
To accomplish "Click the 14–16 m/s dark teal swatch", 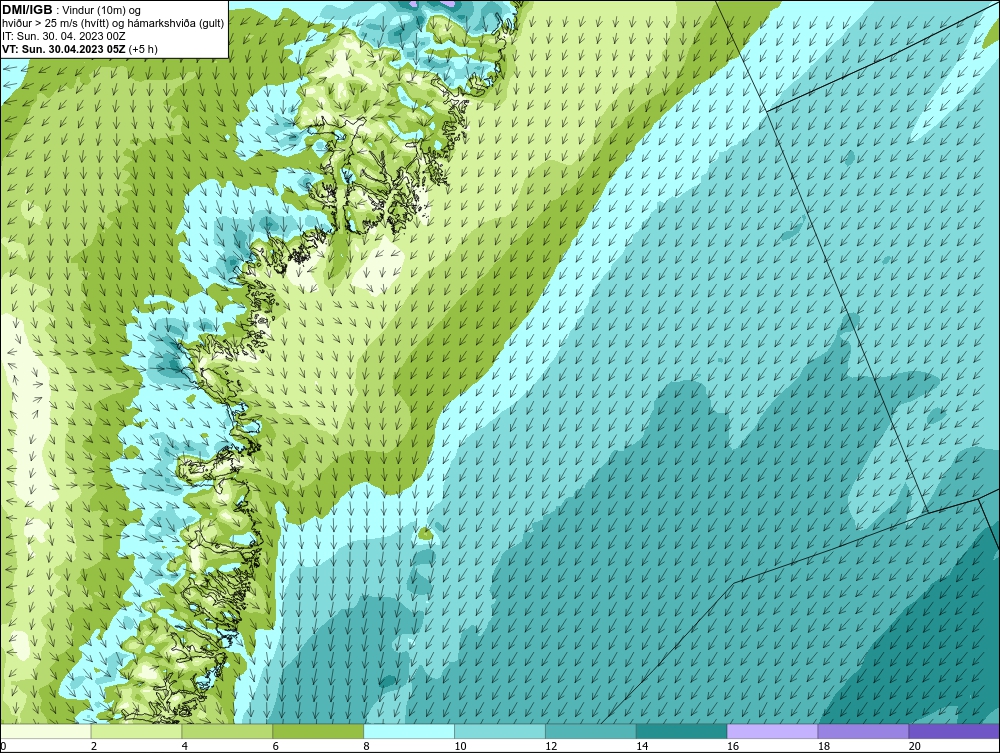I will point(682,731).
